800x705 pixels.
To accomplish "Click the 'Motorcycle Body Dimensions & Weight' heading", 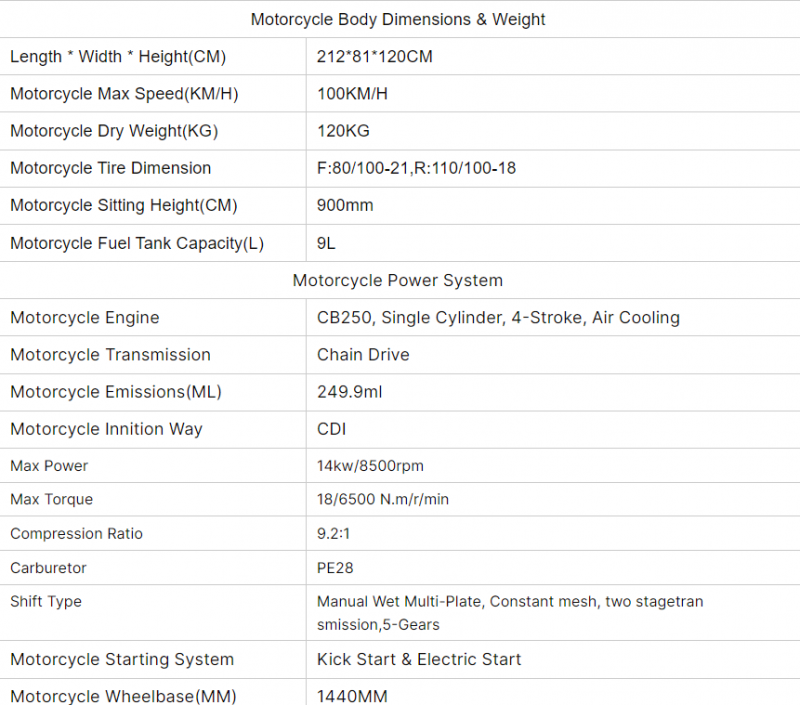I will pyautogui.click(x=398, y=19).
